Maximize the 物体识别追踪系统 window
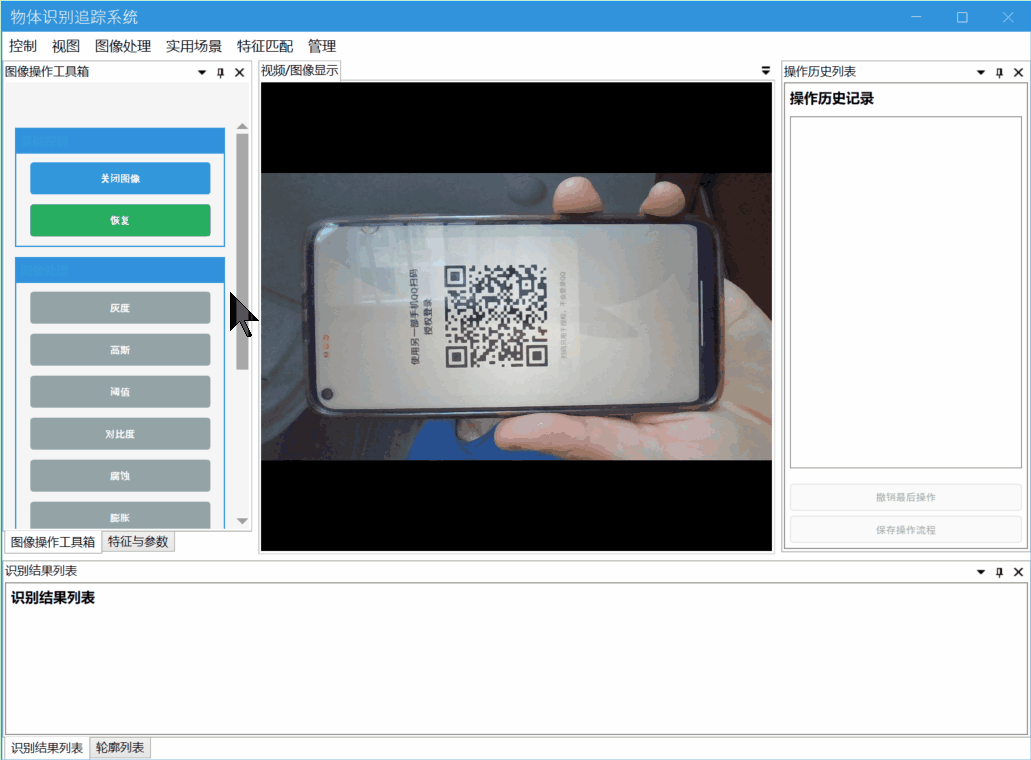1031x760 pixels. [x=962, y=17]
